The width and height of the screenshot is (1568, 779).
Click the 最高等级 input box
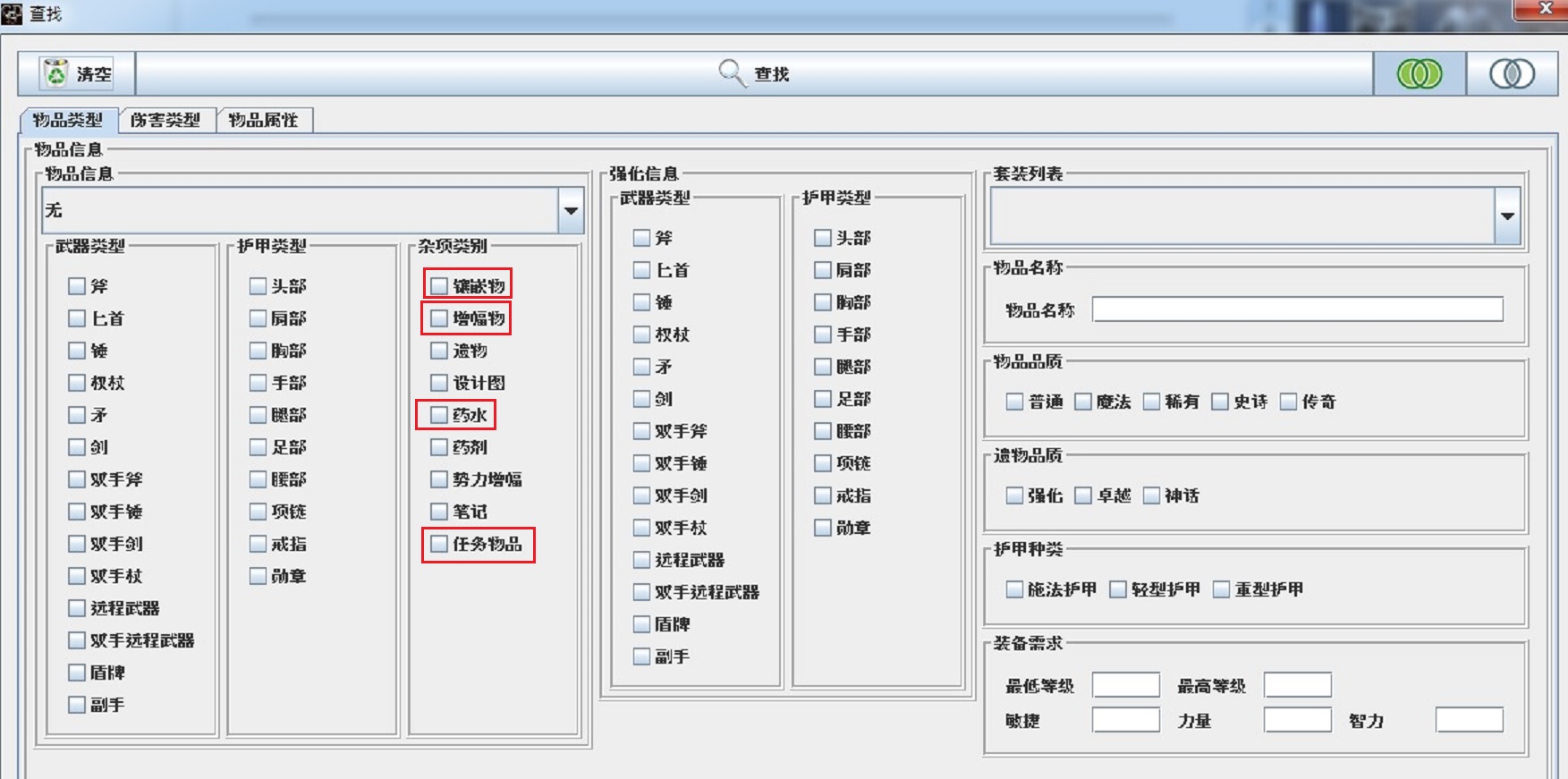1298,685
